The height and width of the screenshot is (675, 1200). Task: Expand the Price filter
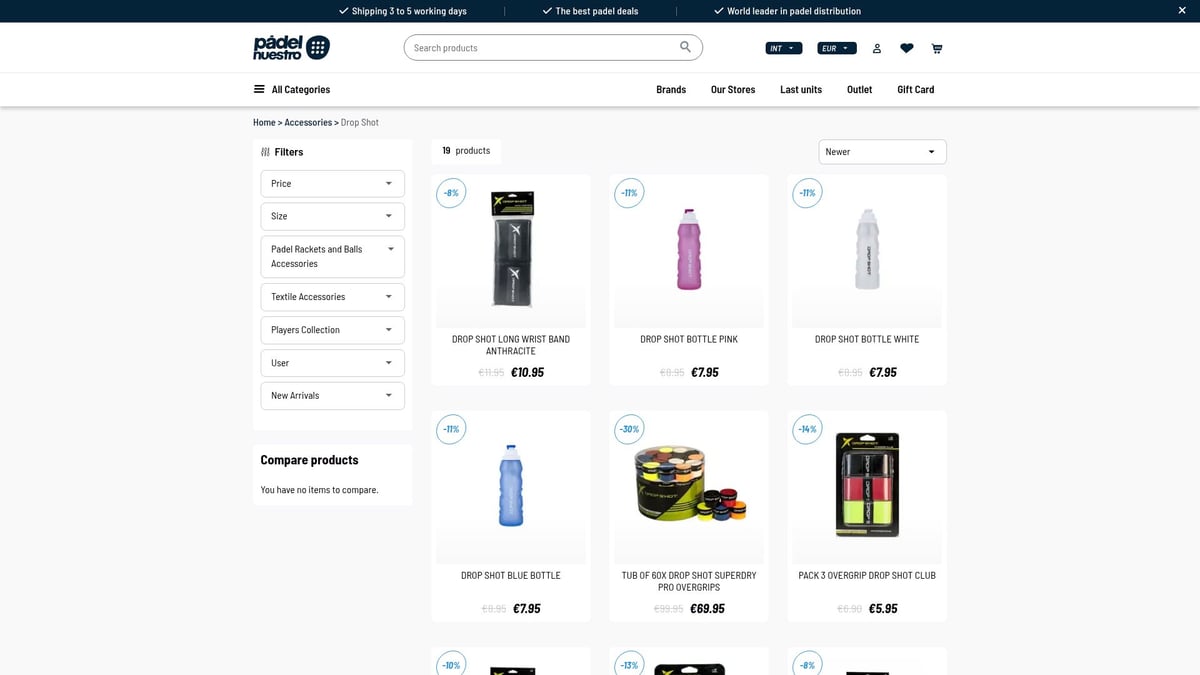point(332,183)
